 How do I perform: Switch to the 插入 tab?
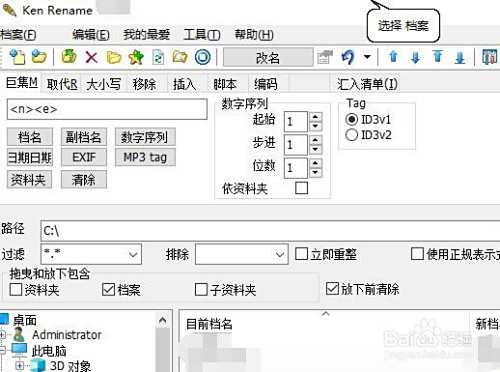(184, 84)
